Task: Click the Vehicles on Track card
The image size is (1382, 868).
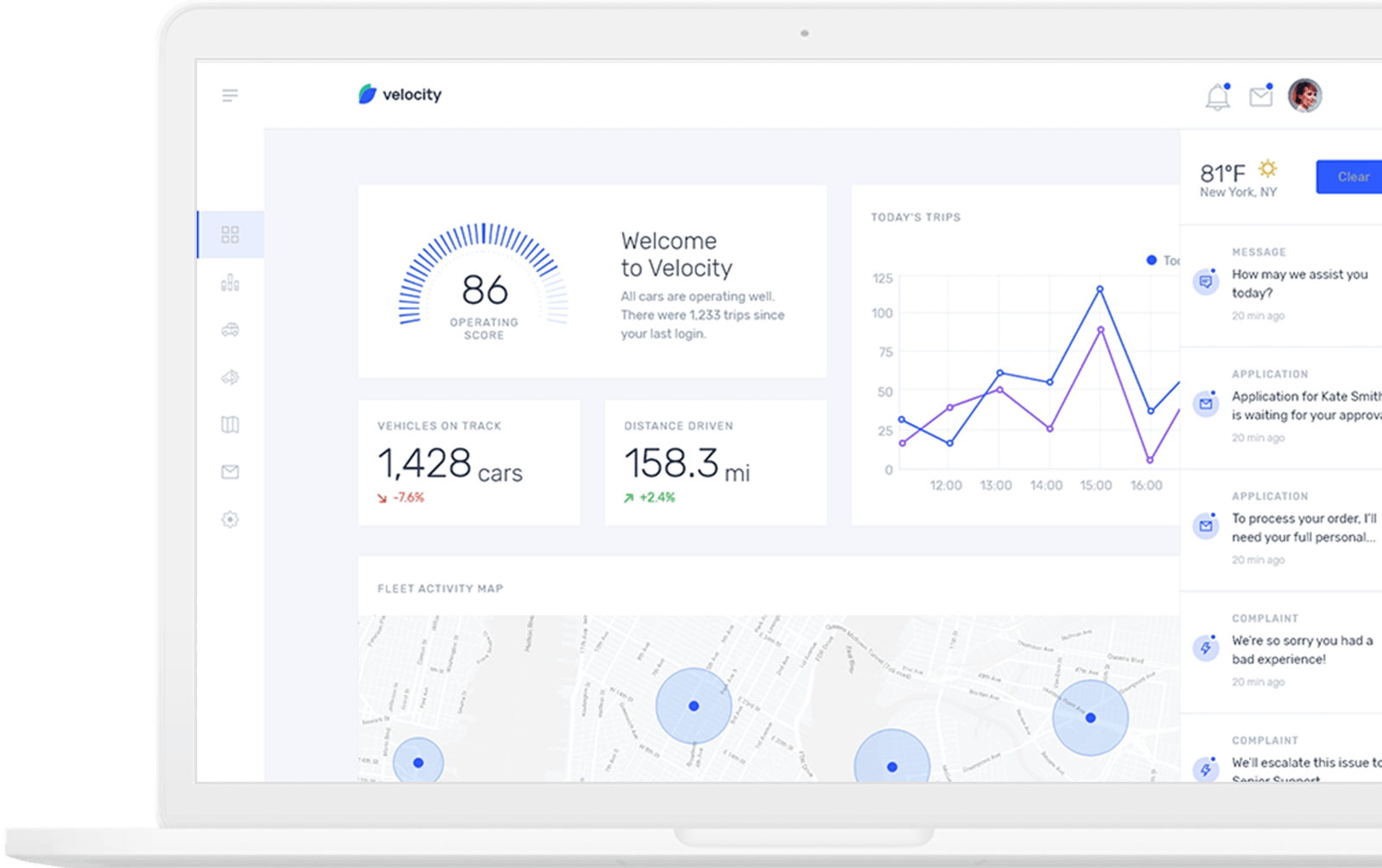Action: point(469,462)
